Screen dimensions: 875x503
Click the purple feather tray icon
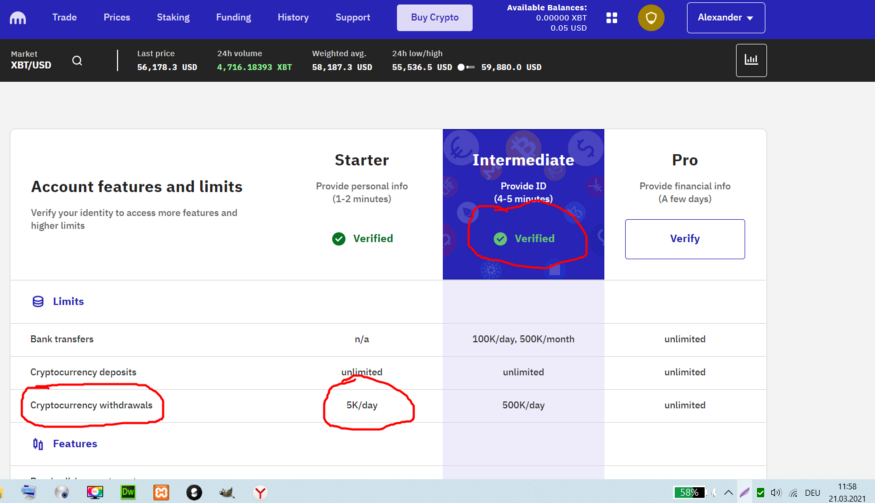coord(744,492)
